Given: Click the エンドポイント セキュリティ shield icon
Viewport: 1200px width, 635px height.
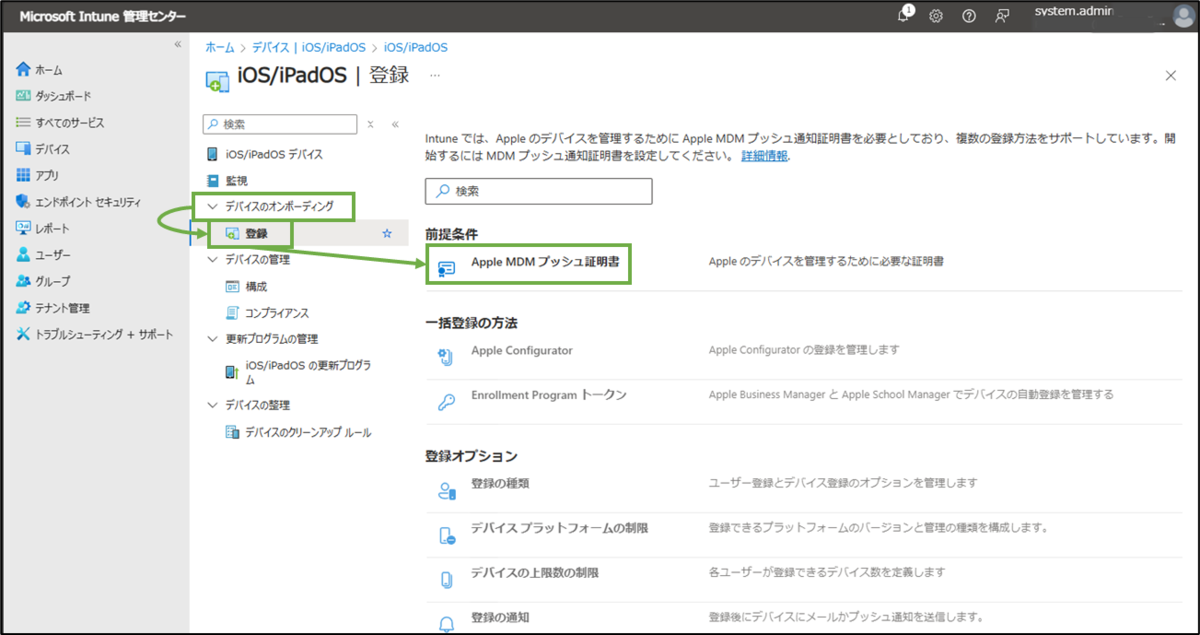Looking at the screenshot, I should (24, 202).
